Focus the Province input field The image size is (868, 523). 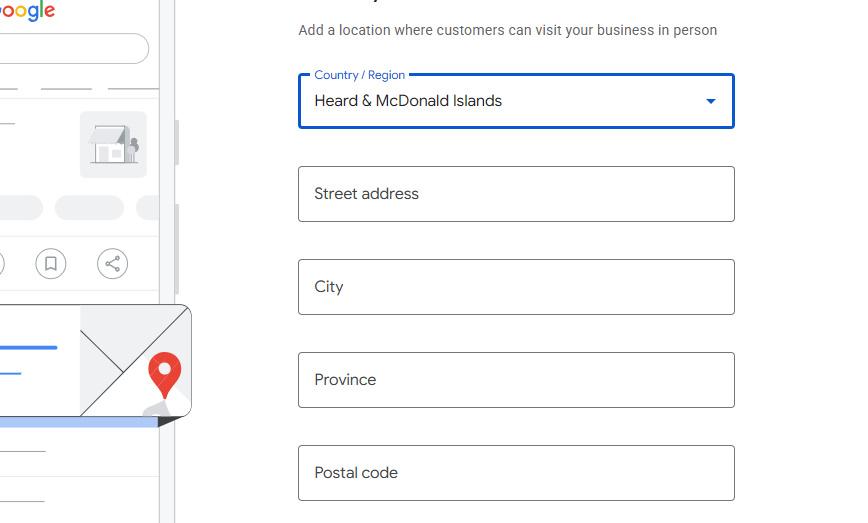[516, 380]
